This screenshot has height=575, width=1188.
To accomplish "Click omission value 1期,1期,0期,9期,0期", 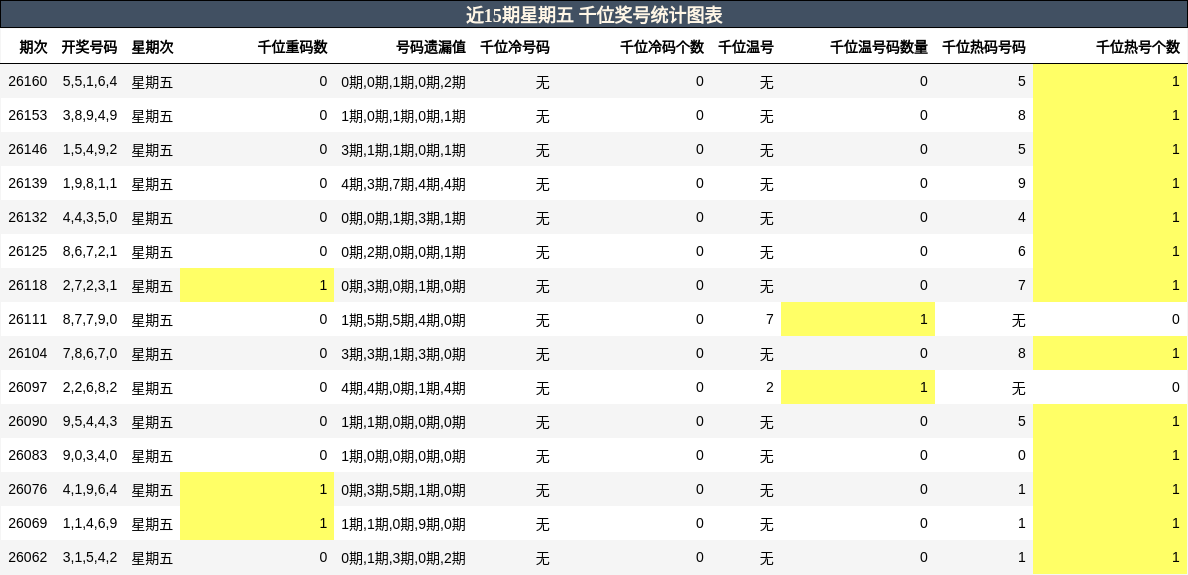I will tap(403, 523).
